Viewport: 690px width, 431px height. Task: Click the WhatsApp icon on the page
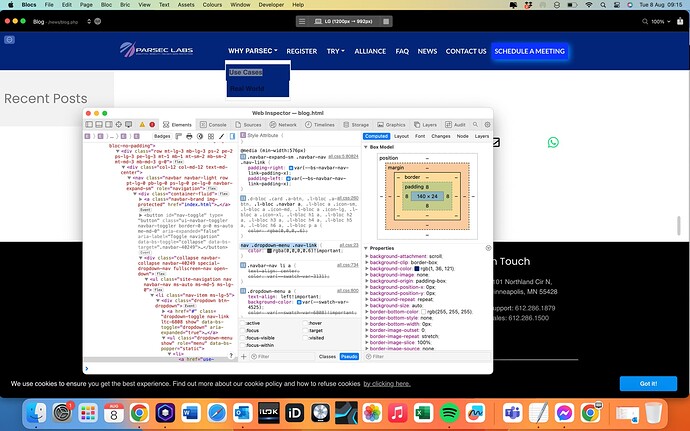coord(553,142)
